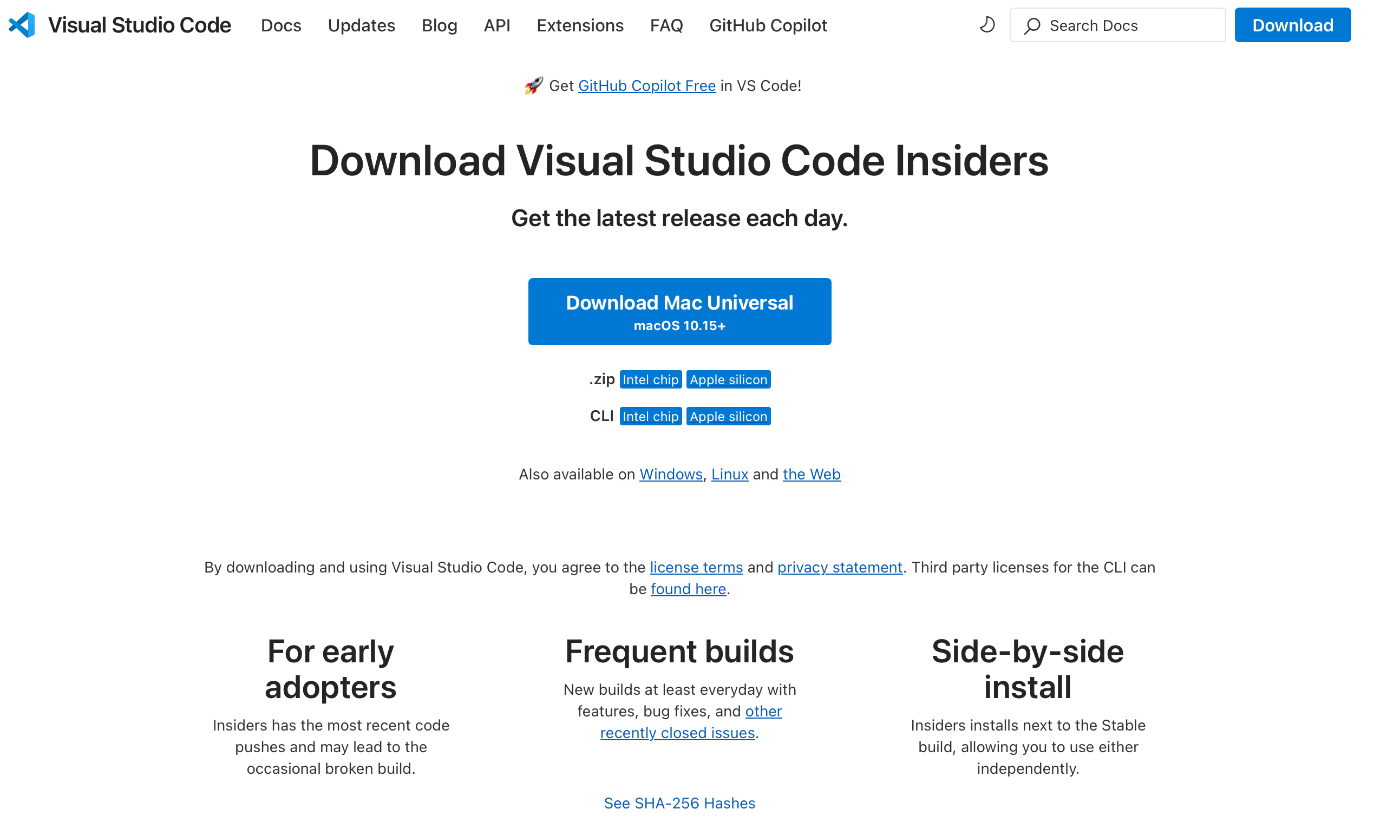The width and height of the screenshot is (1400, 829).
Task: Click the Download Mac Universal button
Action: click(680, 311)
